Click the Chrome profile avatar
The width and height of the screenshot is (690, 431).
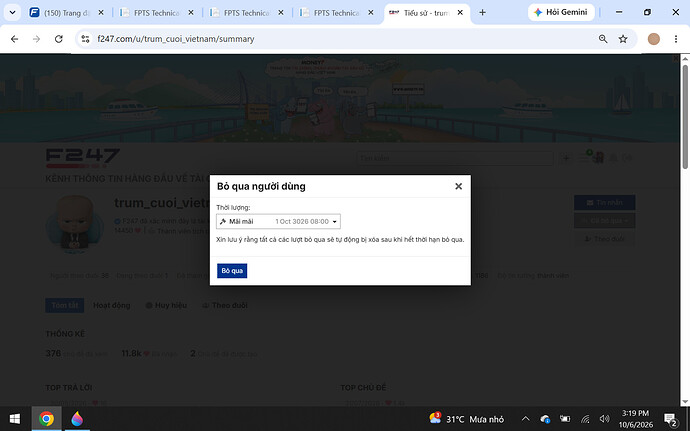(653, 39)
